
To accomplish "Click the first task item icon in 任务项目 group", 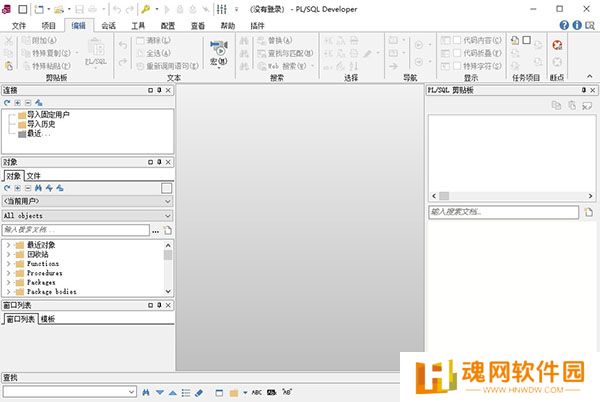I will 515,40.
